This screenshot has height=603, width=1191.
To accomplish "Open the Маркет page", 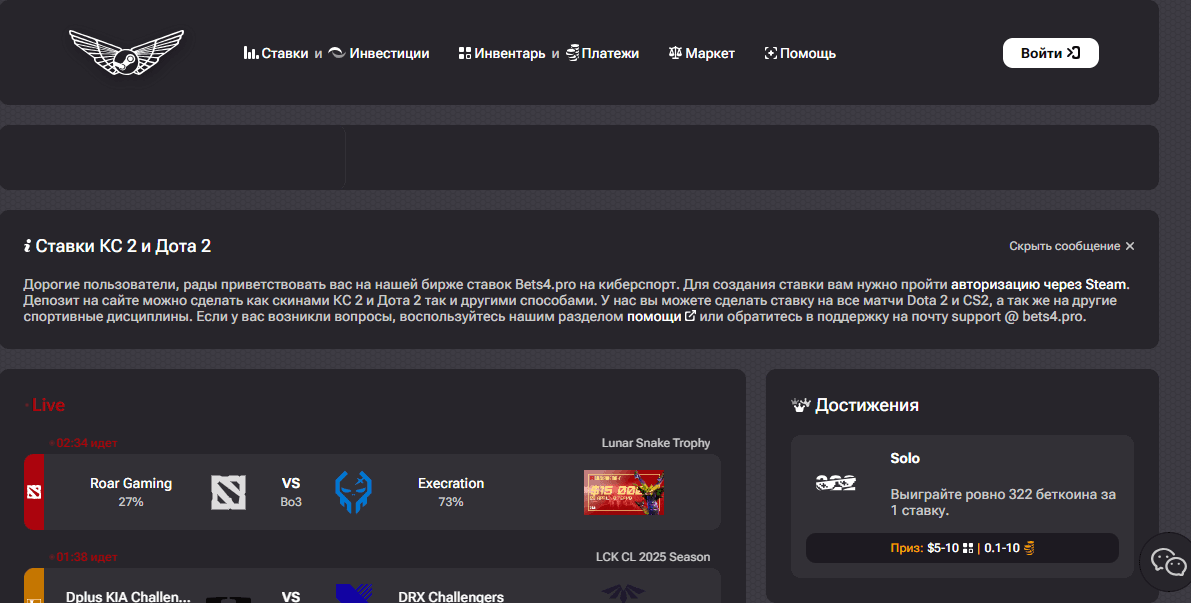I will (x=702, y=53).
